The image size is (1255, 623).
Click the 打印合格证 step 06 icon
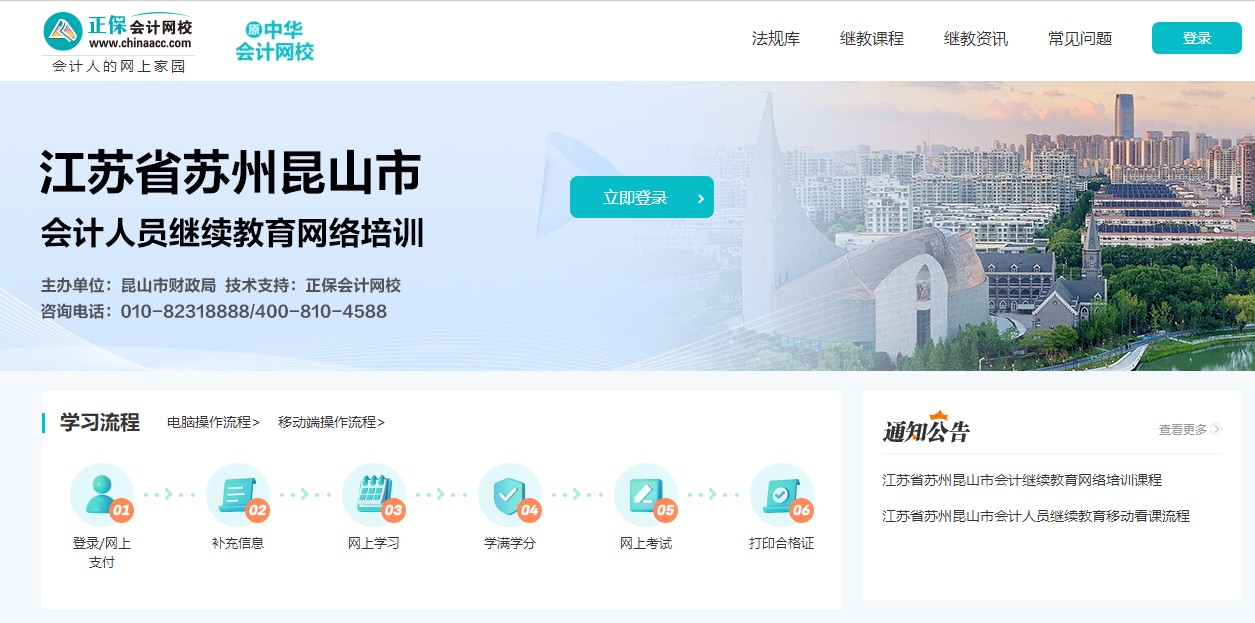pyautogui.click(x=782, y=494)
